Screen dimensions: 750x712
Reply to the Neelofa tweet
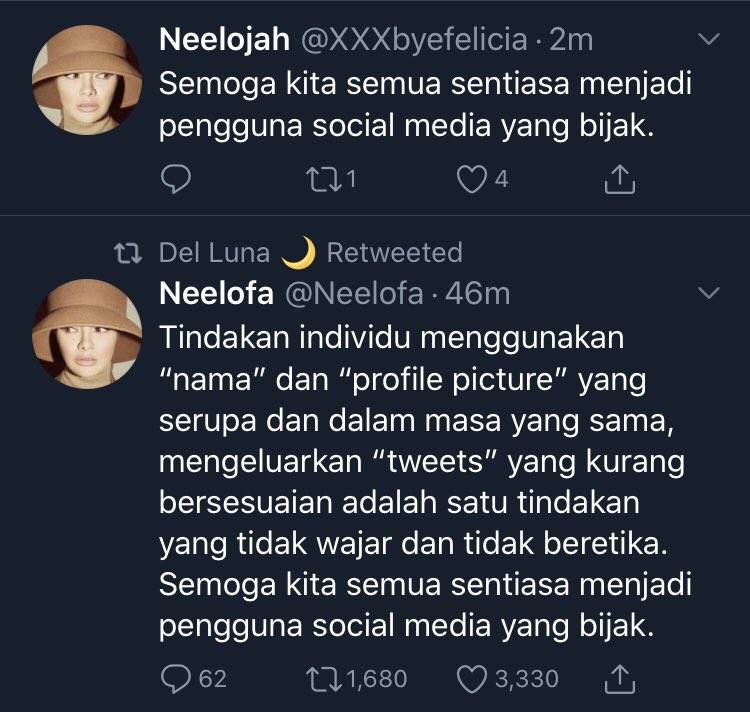(174, 679)
